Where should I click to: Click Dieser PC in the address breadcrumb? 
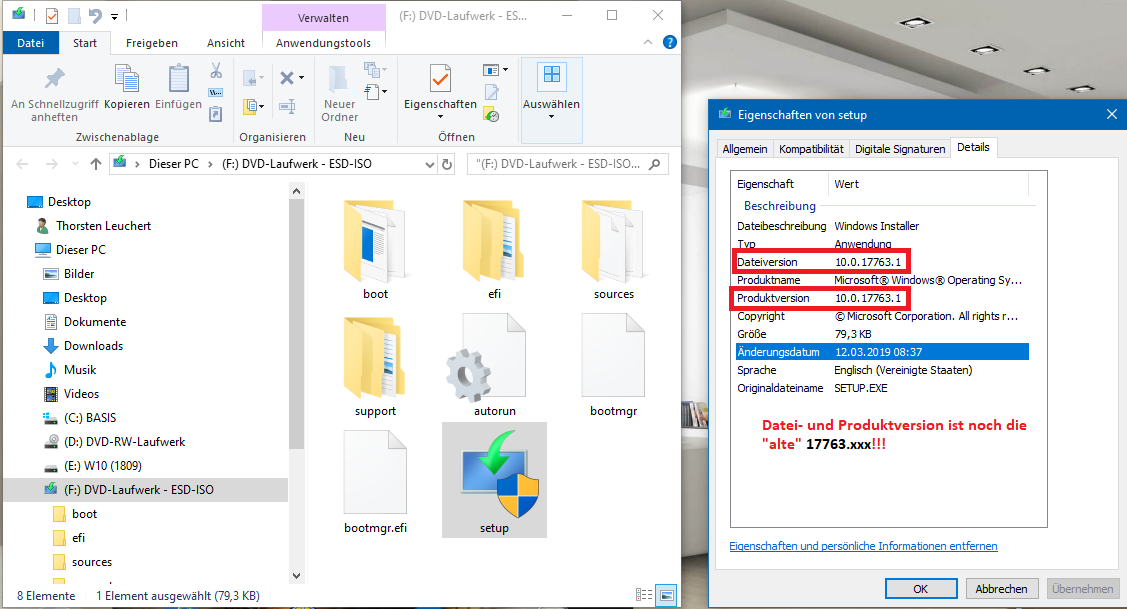[x=173, y=164]
